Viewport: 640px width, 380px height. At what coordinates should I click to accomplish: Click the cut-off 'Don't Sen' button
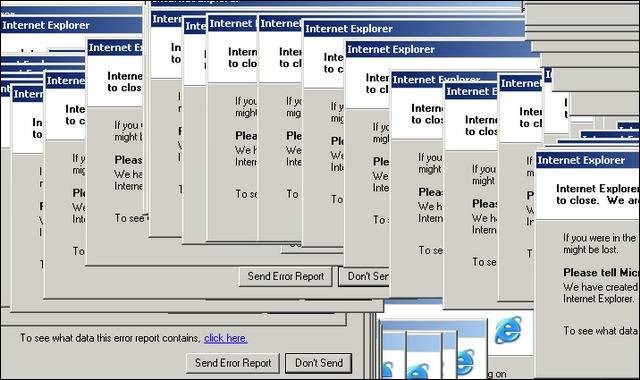(364, 276)
